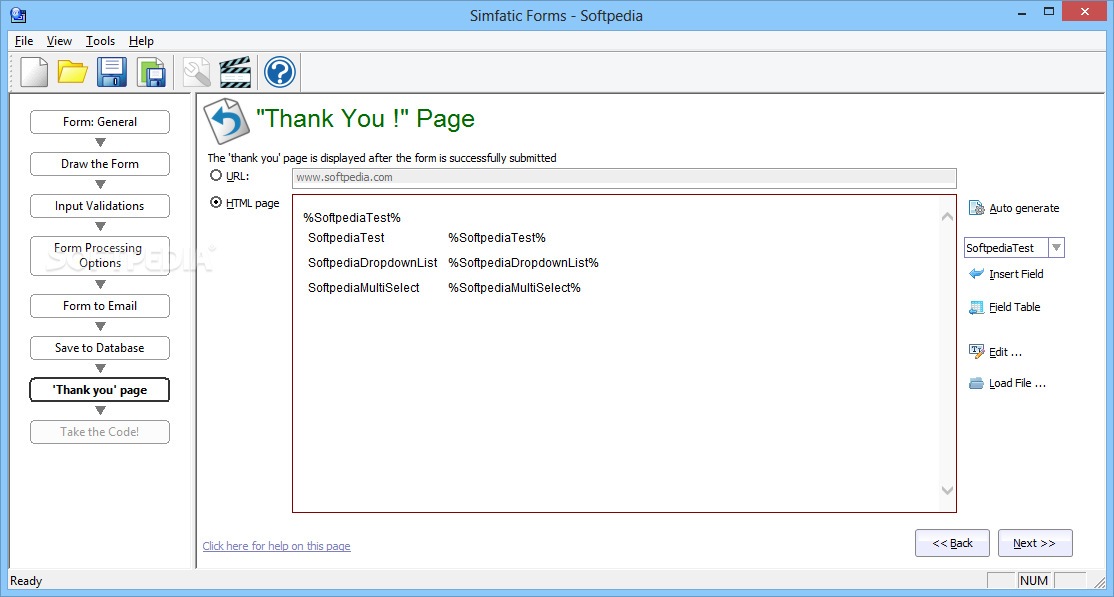
Task: Go to Draw the Form step
Action: (x=100, y=163)
